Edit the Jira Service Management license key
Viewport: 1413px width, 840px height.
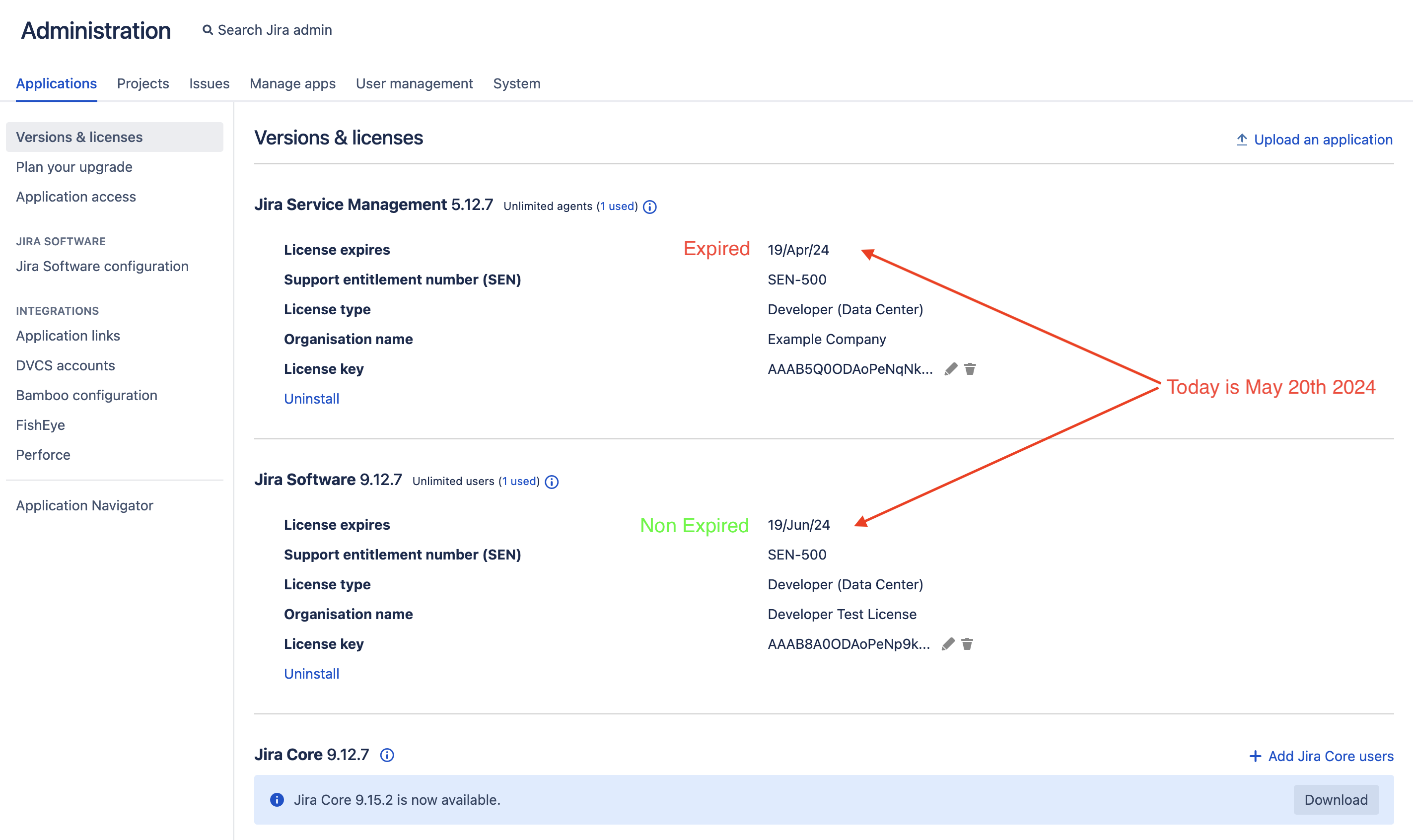coord(951,369)
